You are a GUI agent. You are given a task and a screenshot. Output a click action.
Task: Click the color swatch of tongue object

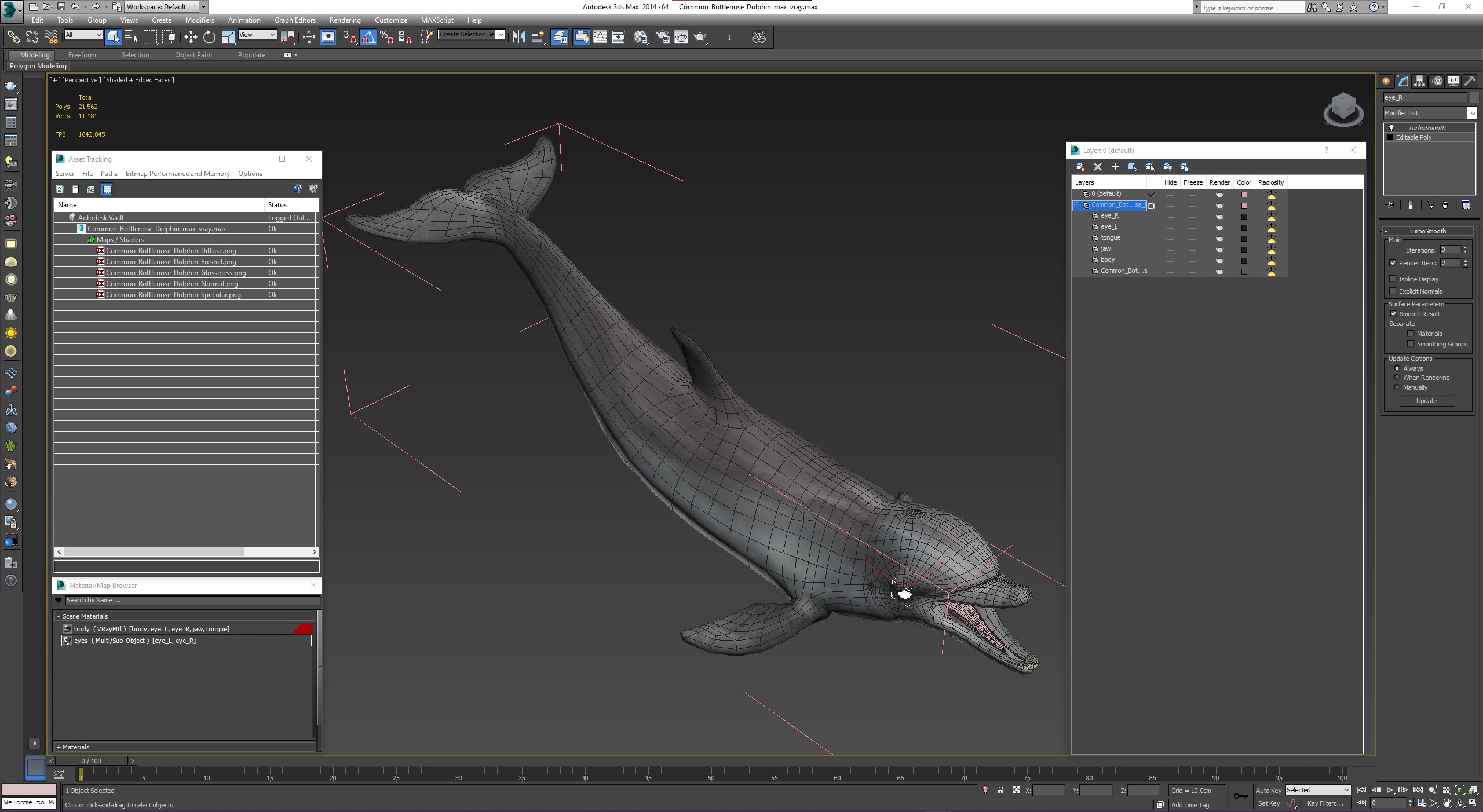(1244, 239)
